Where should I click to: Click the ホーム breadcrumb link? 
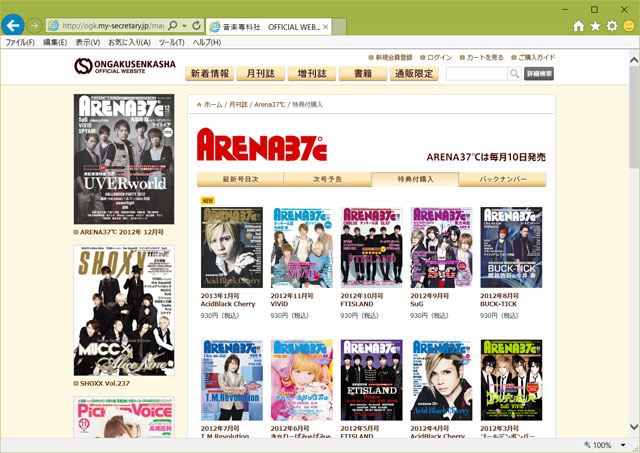[213, 104]
